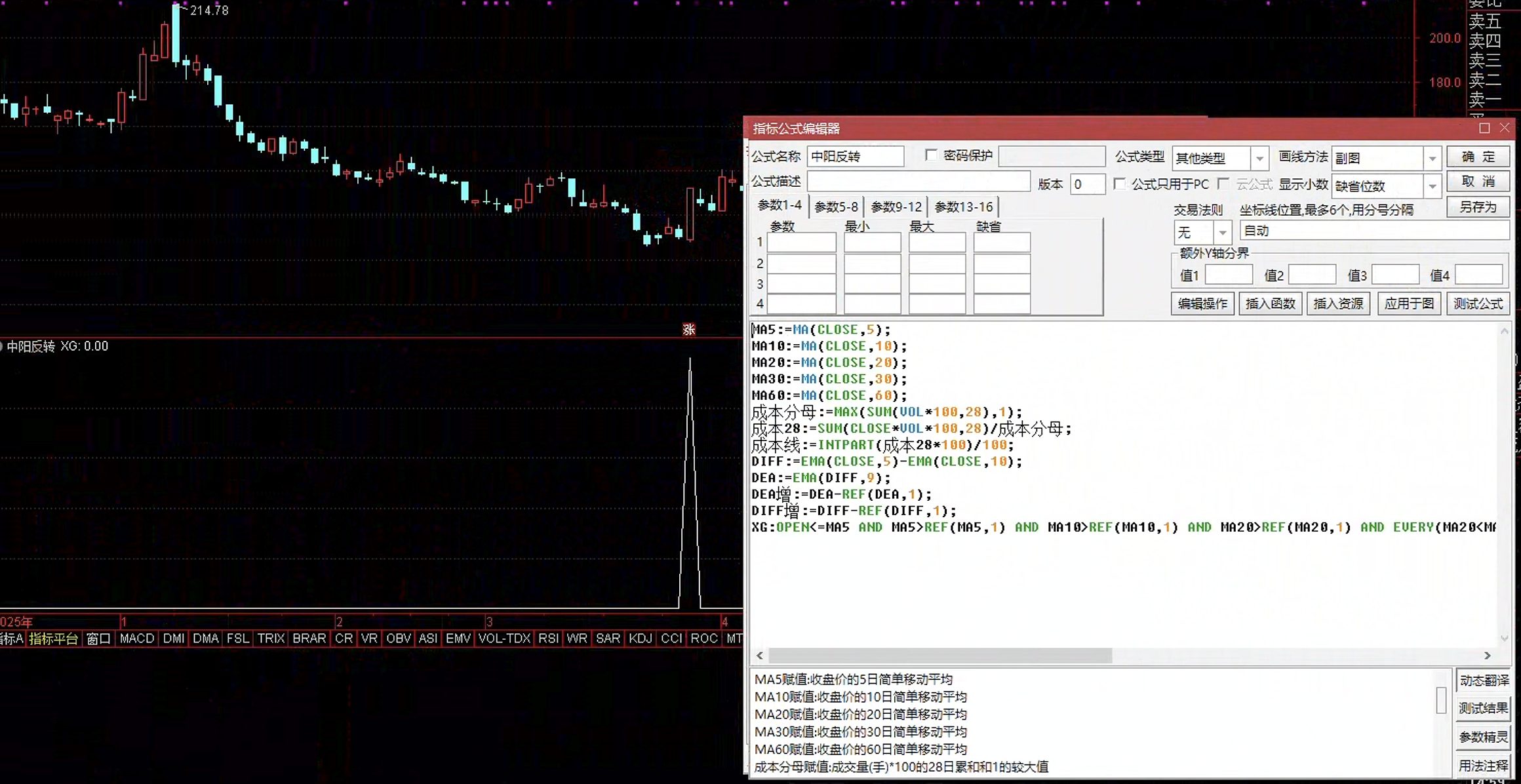Maximize the formula editor window

click(x=1484, y=128)
